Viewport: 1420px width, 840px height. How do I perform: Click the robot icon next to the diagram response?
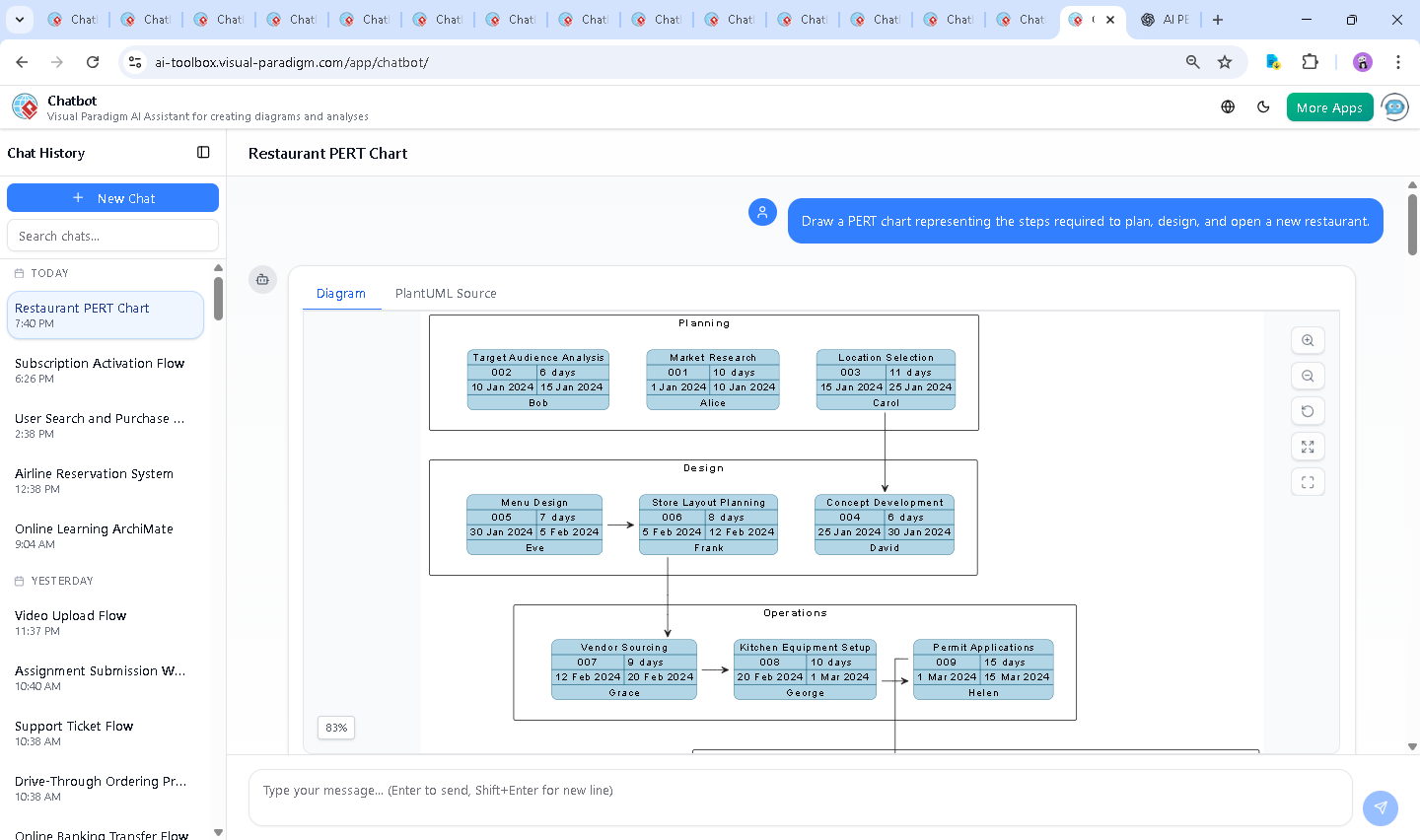[262, 279]
